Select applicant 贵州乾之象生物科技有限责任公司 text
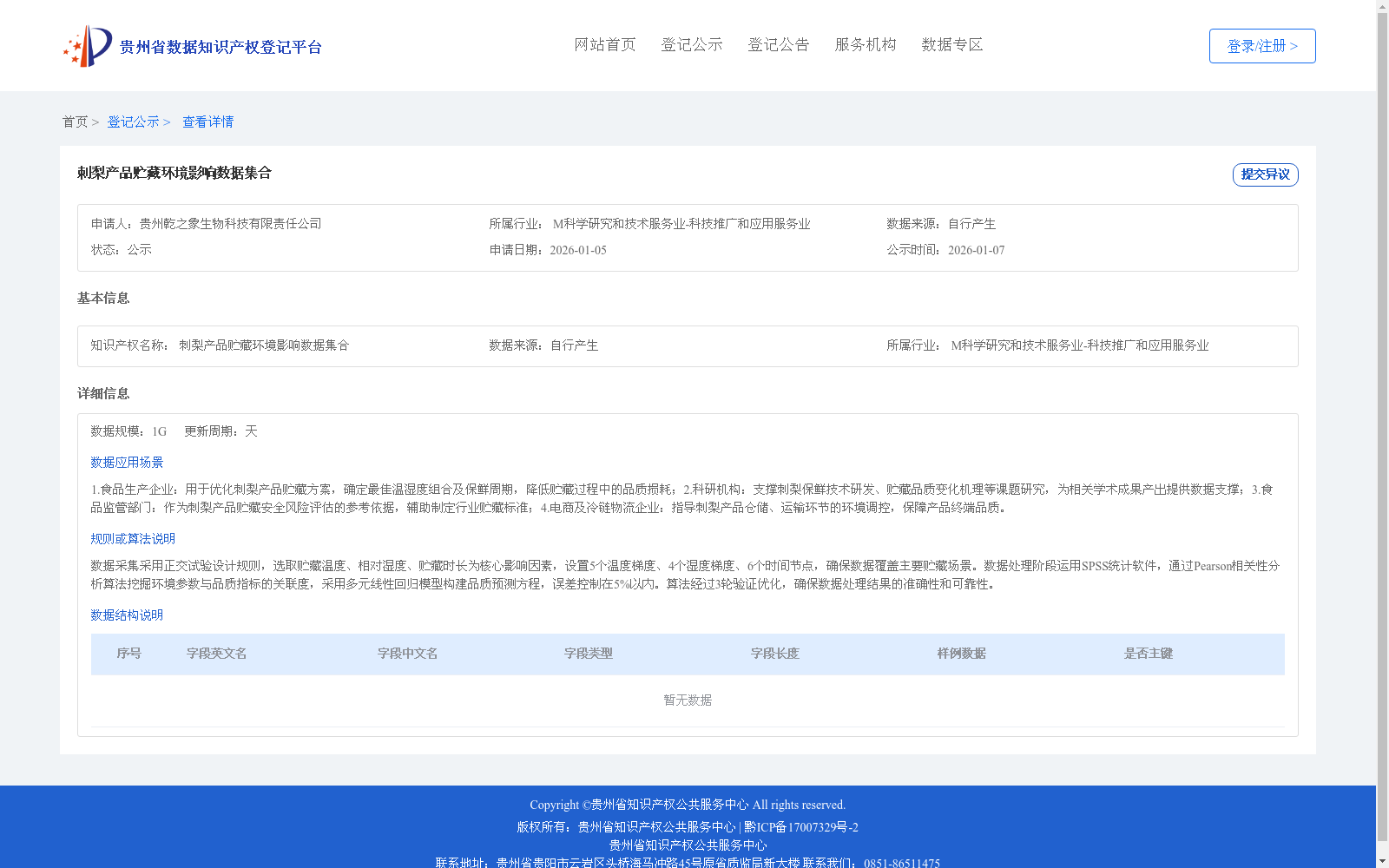Screen dimensions: 1389x868 [231, 224]
